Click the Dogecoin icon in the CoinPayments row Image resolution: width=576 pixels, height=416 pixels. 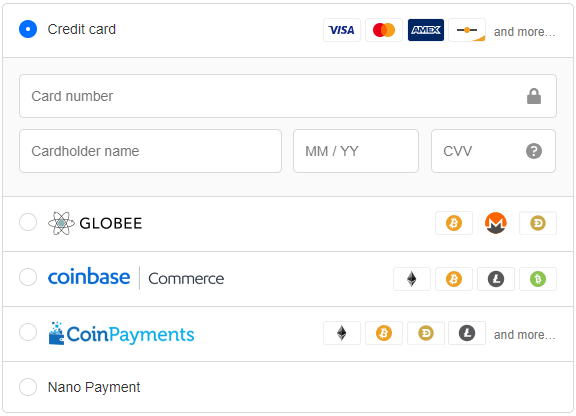click(426, 333)
